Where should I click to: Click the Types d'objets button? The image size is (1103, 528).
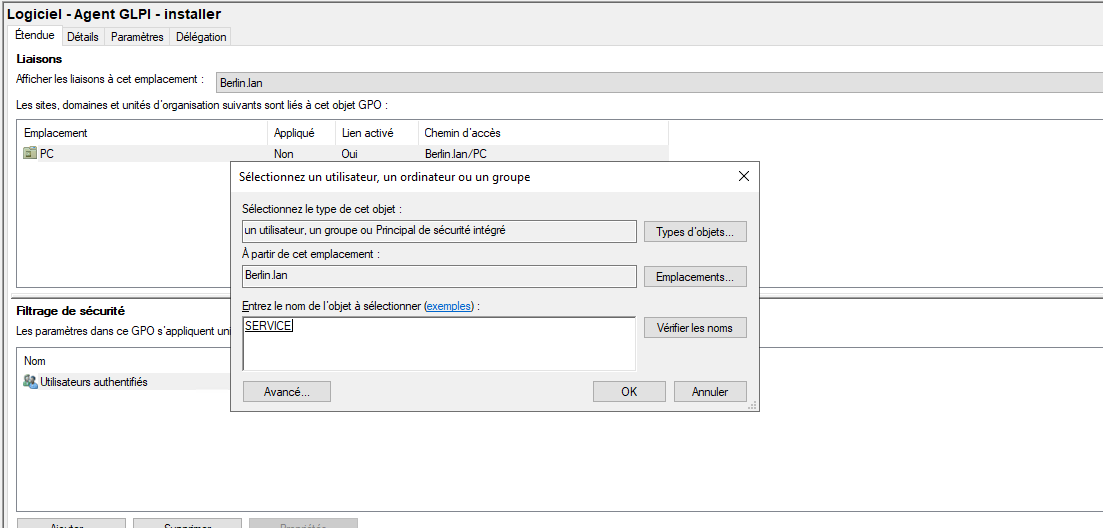pyautogui.click(x=695, y=232)
